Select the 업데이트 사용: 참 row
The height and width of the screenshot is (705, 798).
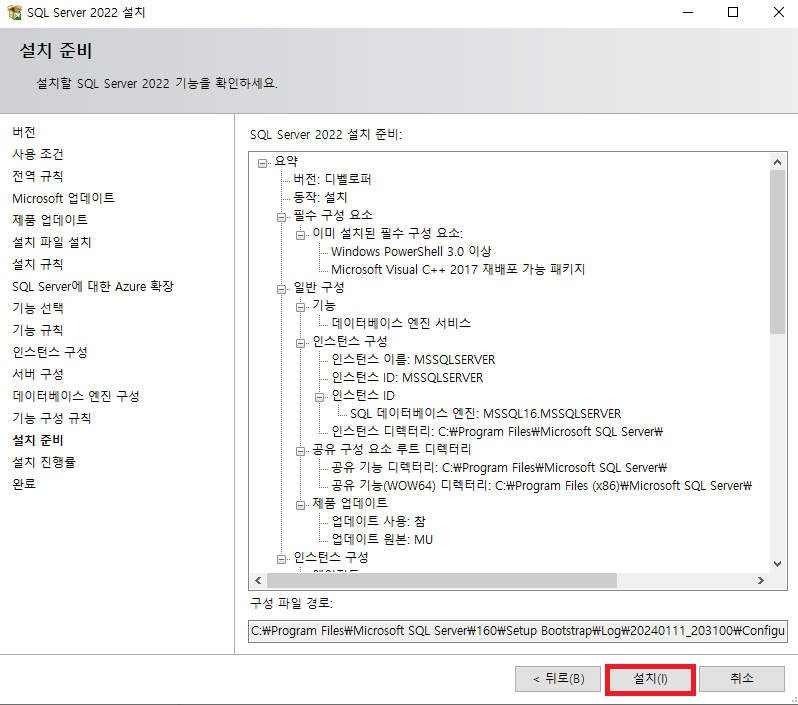pyautogui.click(x=378, y=521)
